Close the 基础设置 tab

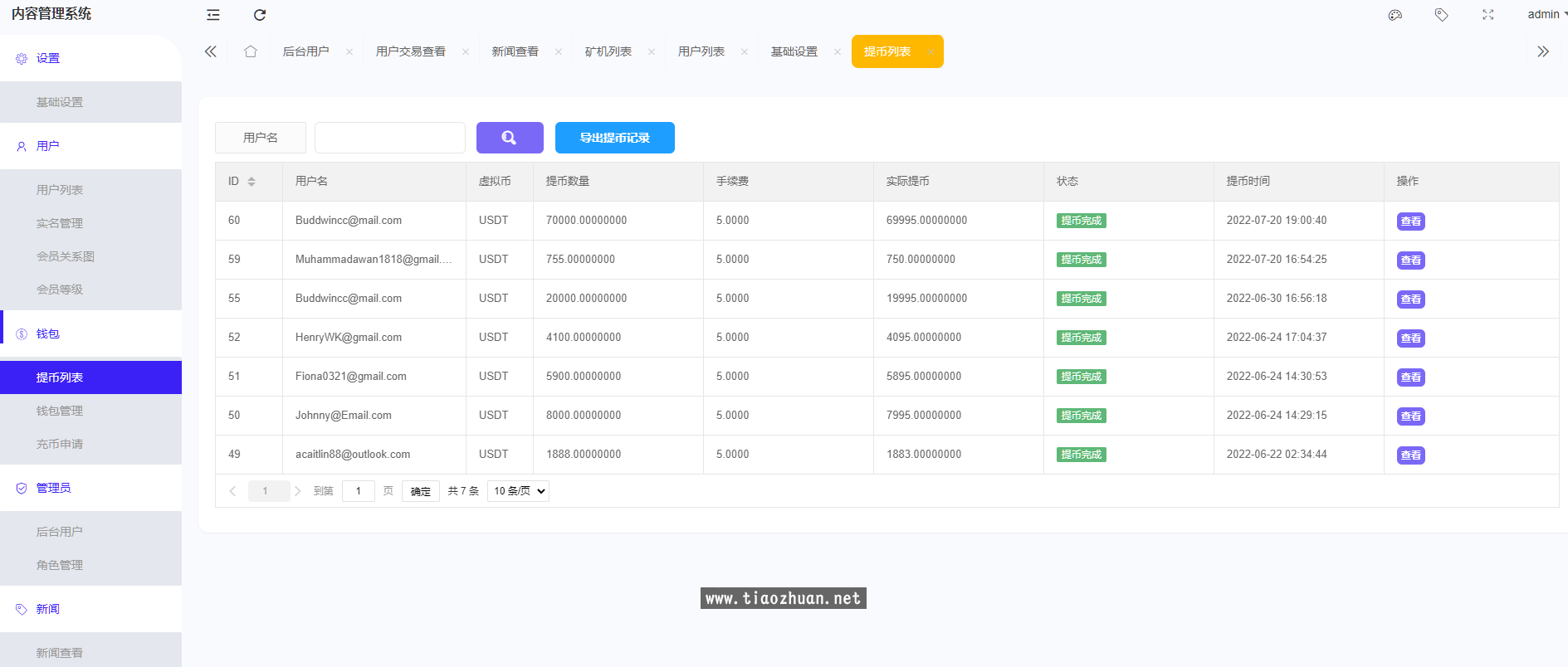point(838,51)
